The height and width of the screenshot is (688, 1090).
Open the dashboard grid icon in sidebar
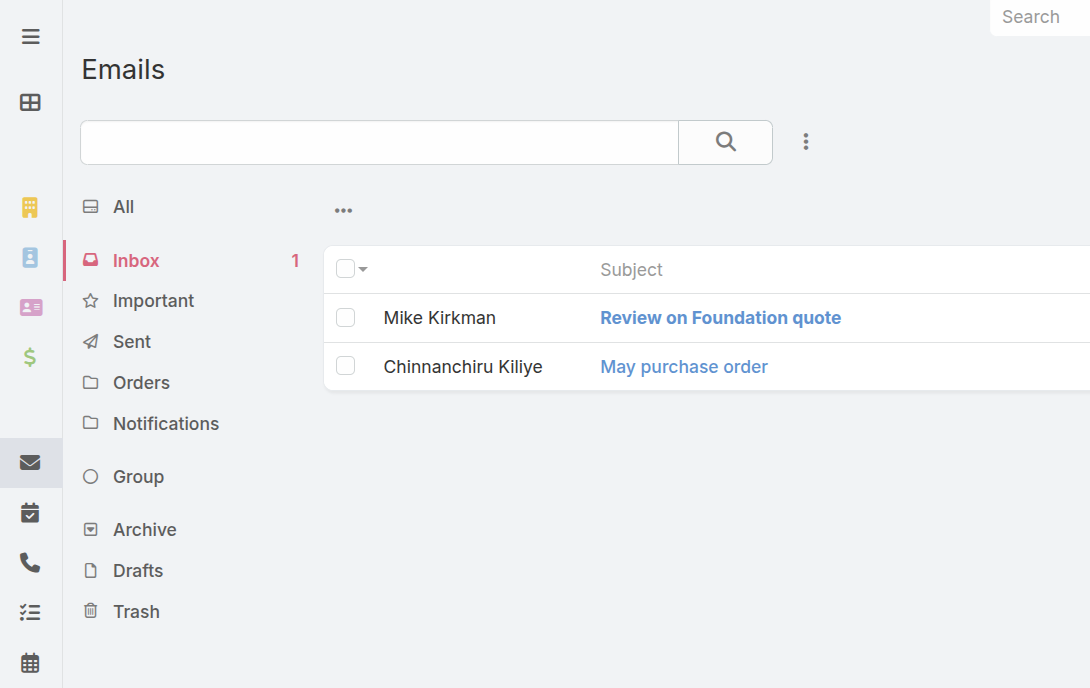tap(30, 102)
